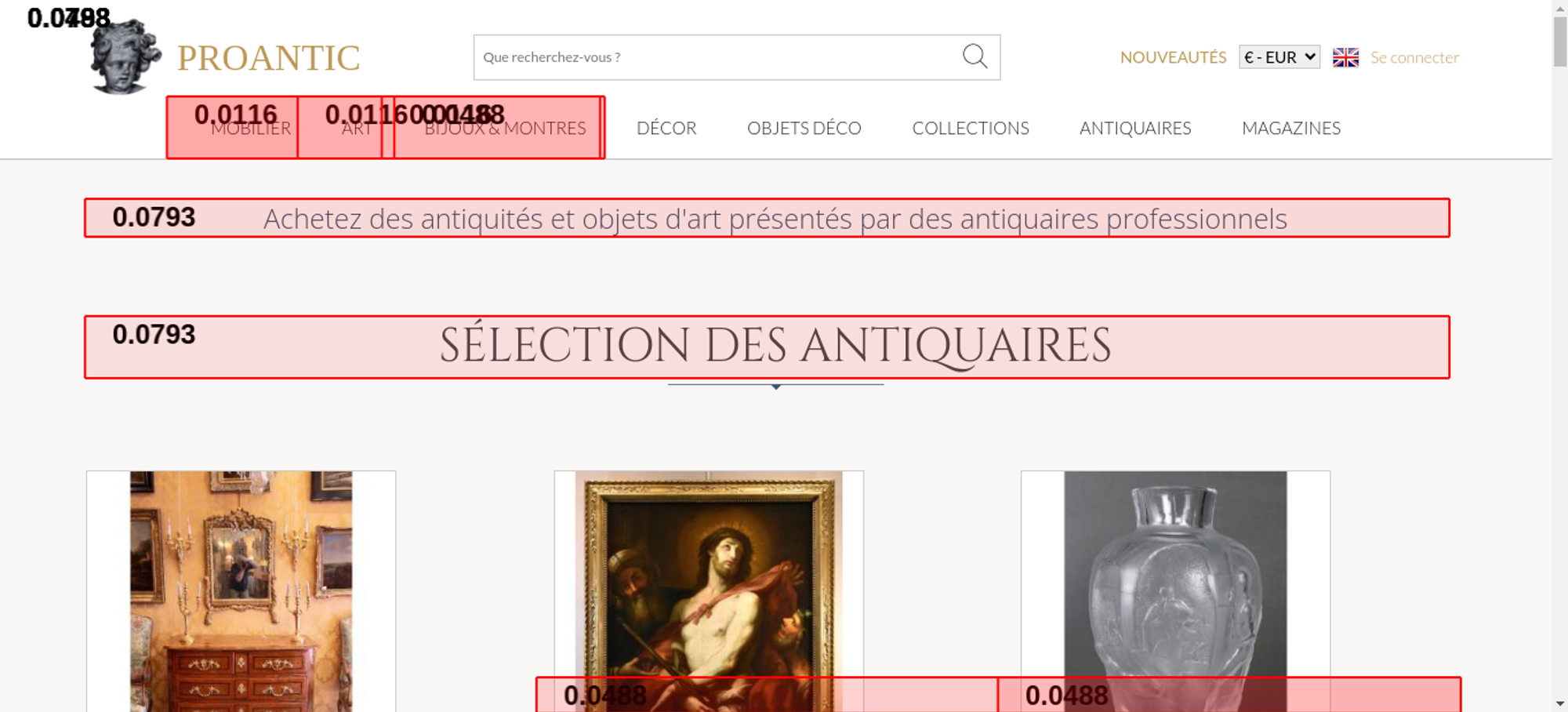Open the € - EUR currency dropdown
1568x712 pixels.
pos(1279,57)
